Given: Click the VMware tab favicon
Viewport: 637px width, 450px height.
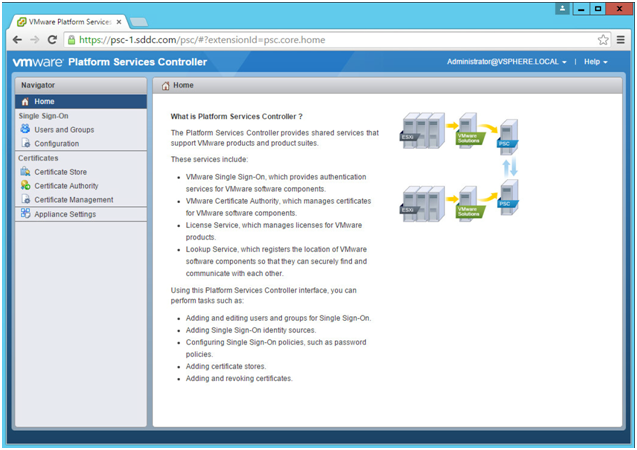Looking at the screenshot, I should [x=22, y=22].
